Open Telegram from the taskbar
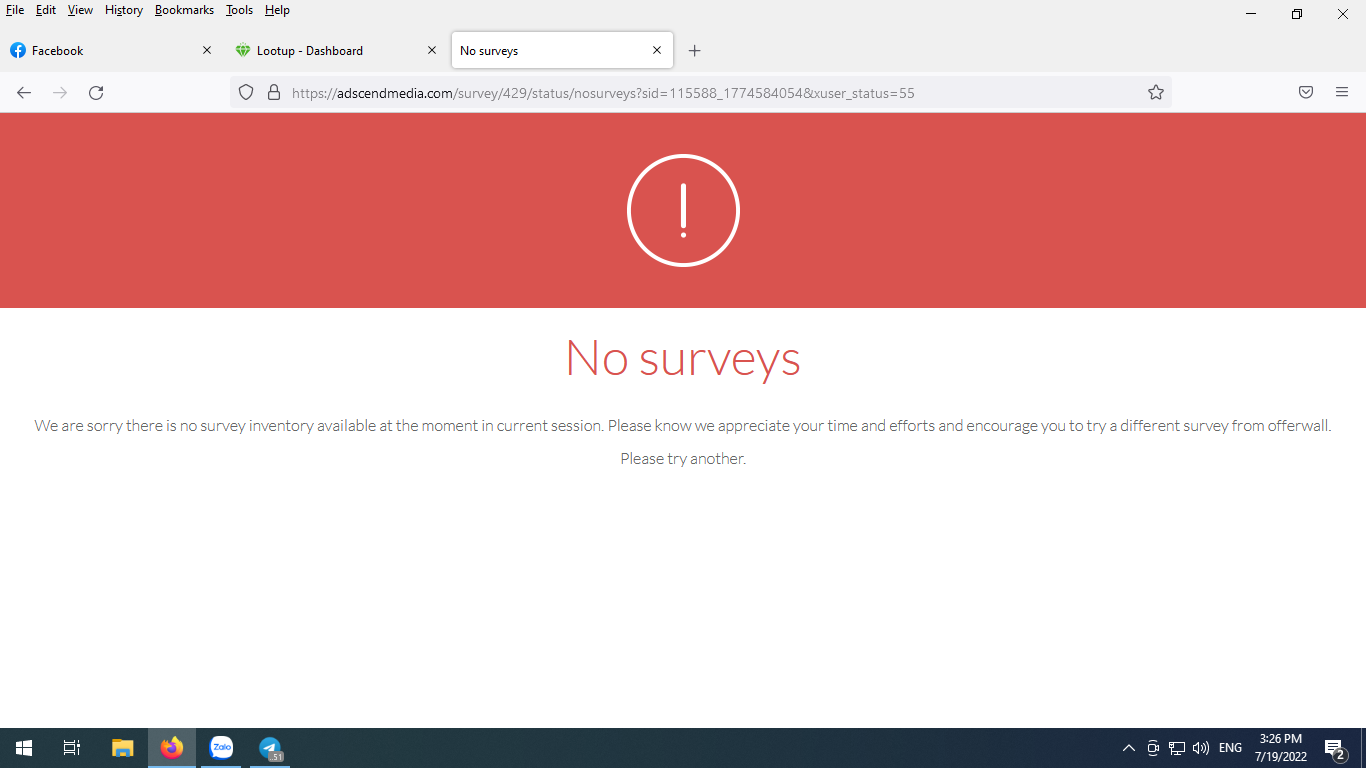This screenshot has height=768, width=1366. click(x=270, y=748)
